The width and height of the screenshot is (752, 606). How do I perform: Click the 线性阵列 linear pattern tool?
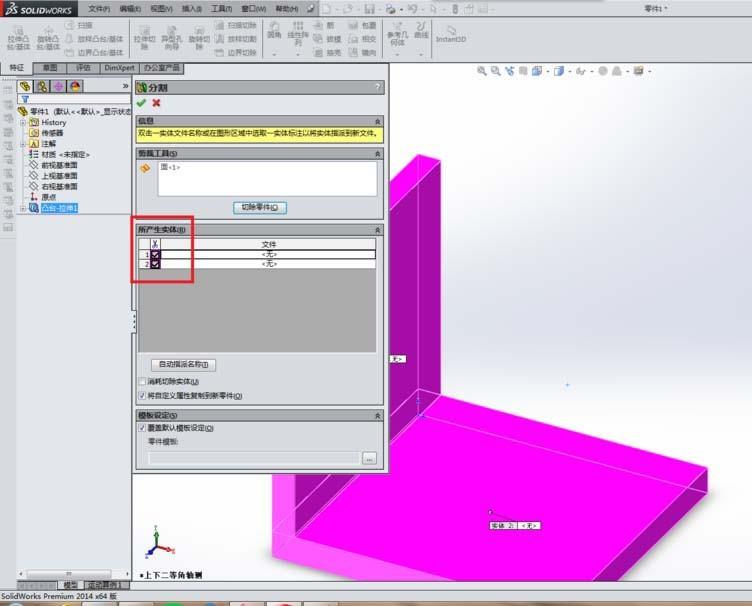click(298, 34)
